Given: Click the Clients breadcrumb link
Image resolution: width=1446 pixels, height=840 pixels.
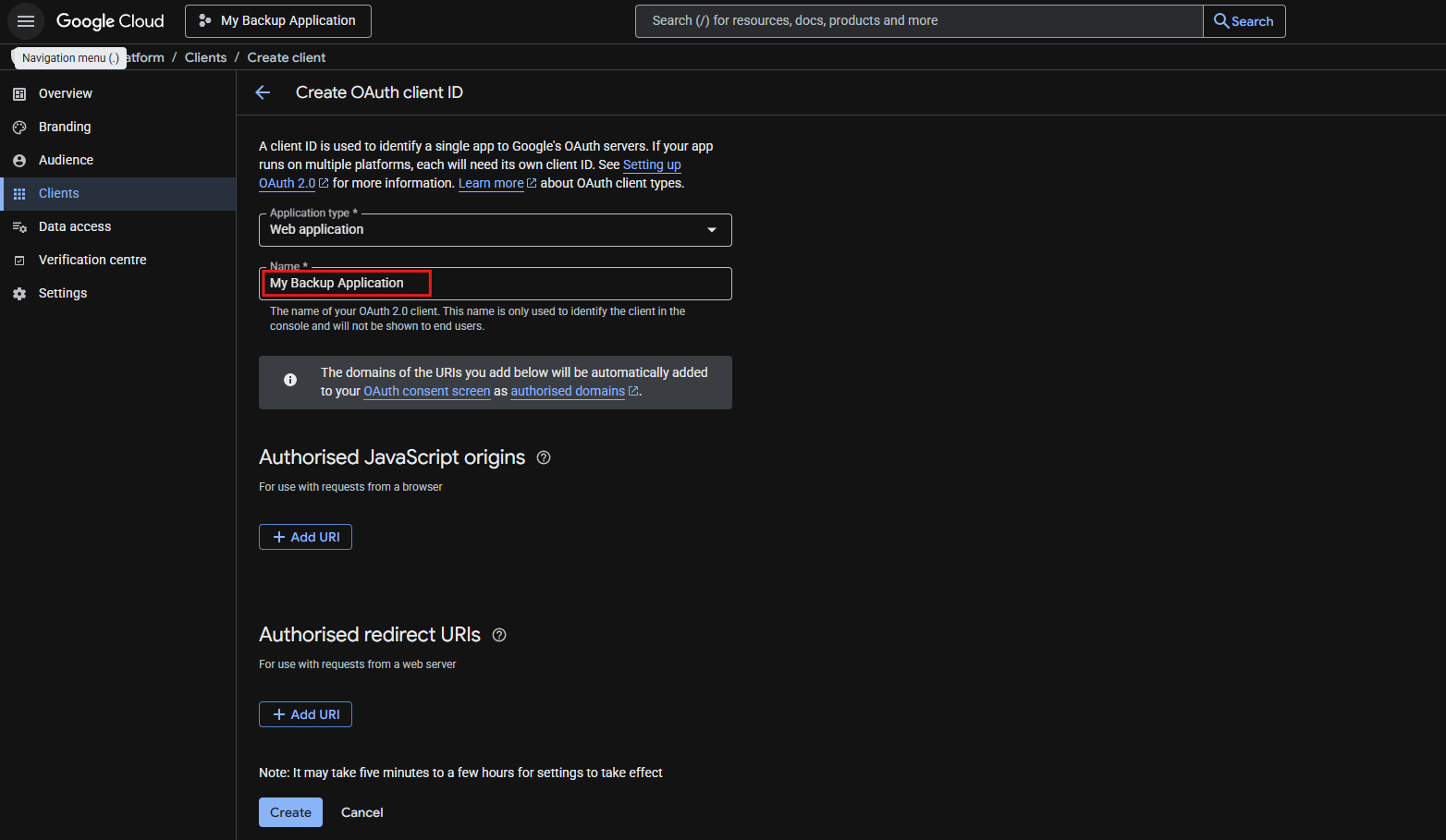Looking at the screenshot, I should click(x=205, y=57).
